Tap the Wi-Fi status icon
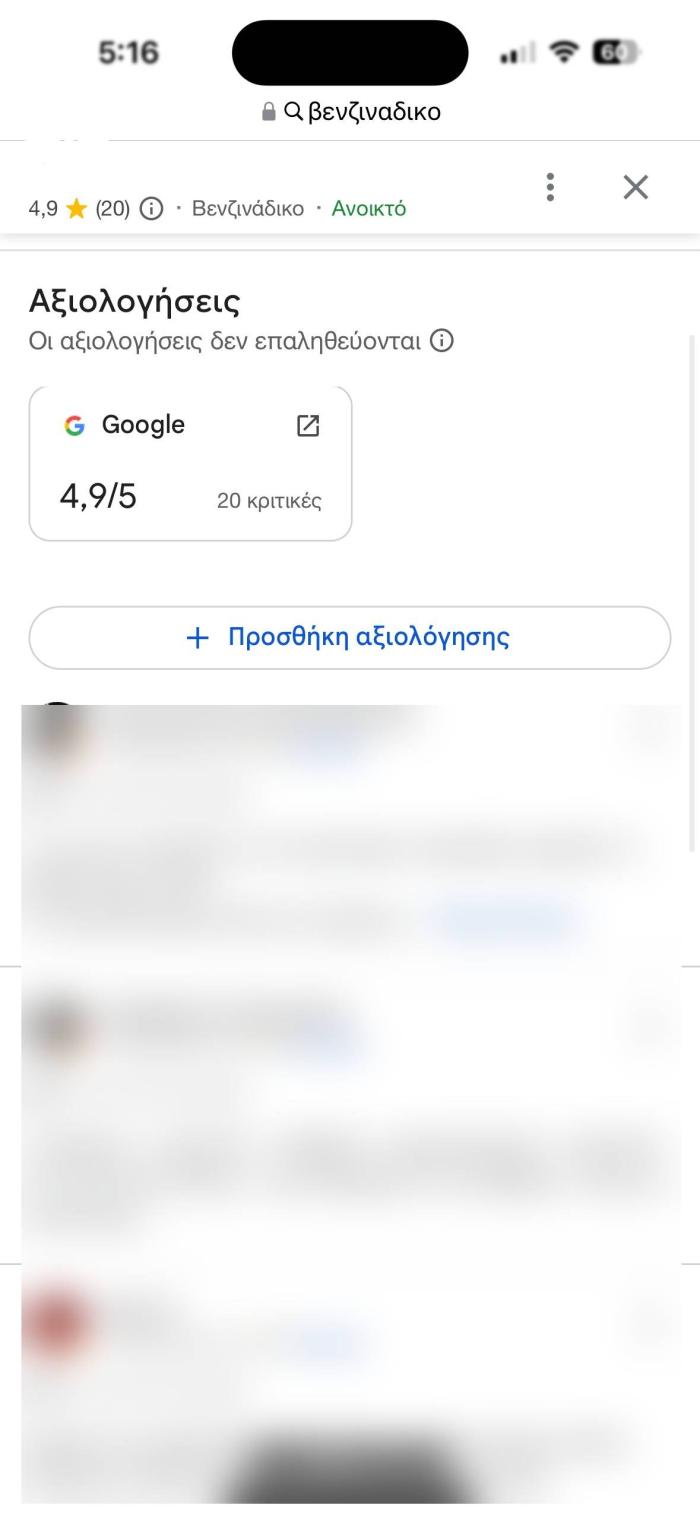Viewport: 700px width, 1518px height. pyautogui.click(x=567, y=53)
